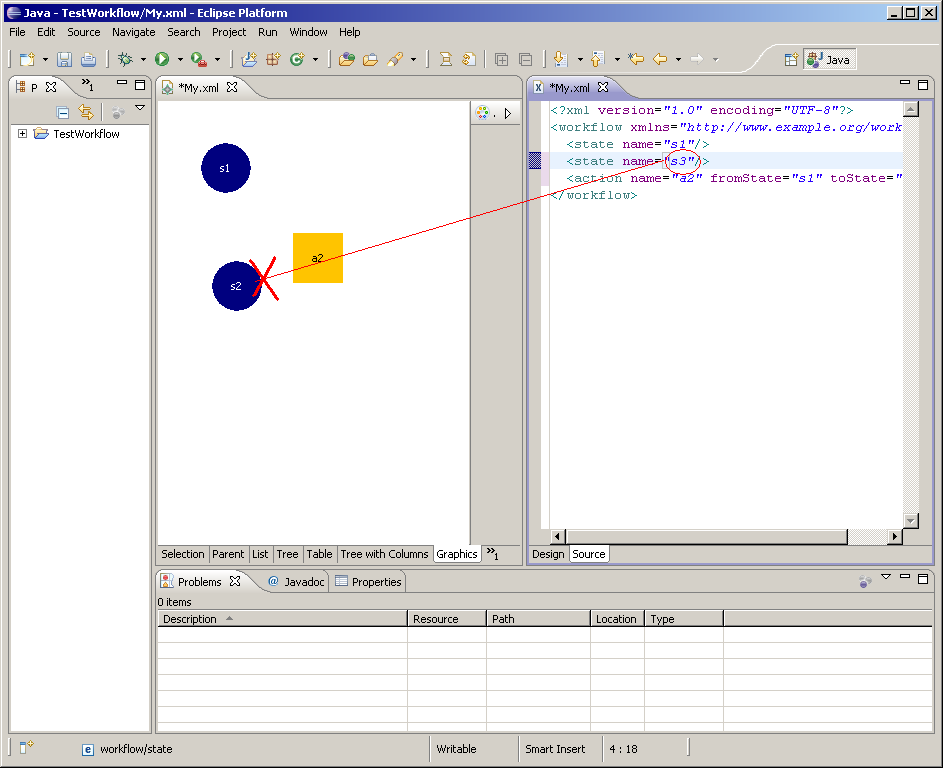
Task: Open the Package Explorer view menu triangle
Action: [140, 108]
